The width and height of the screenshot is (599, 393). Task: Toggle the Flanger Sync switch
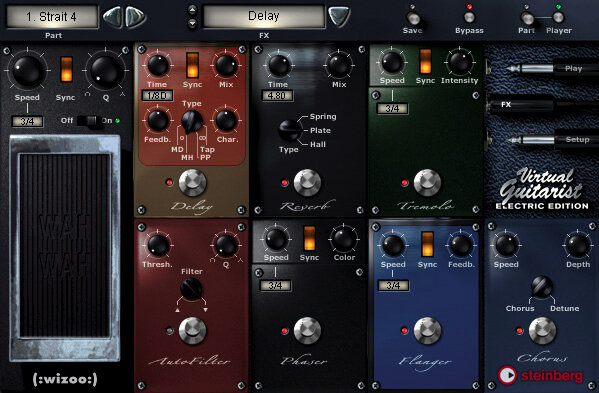[x=427, y=244]
